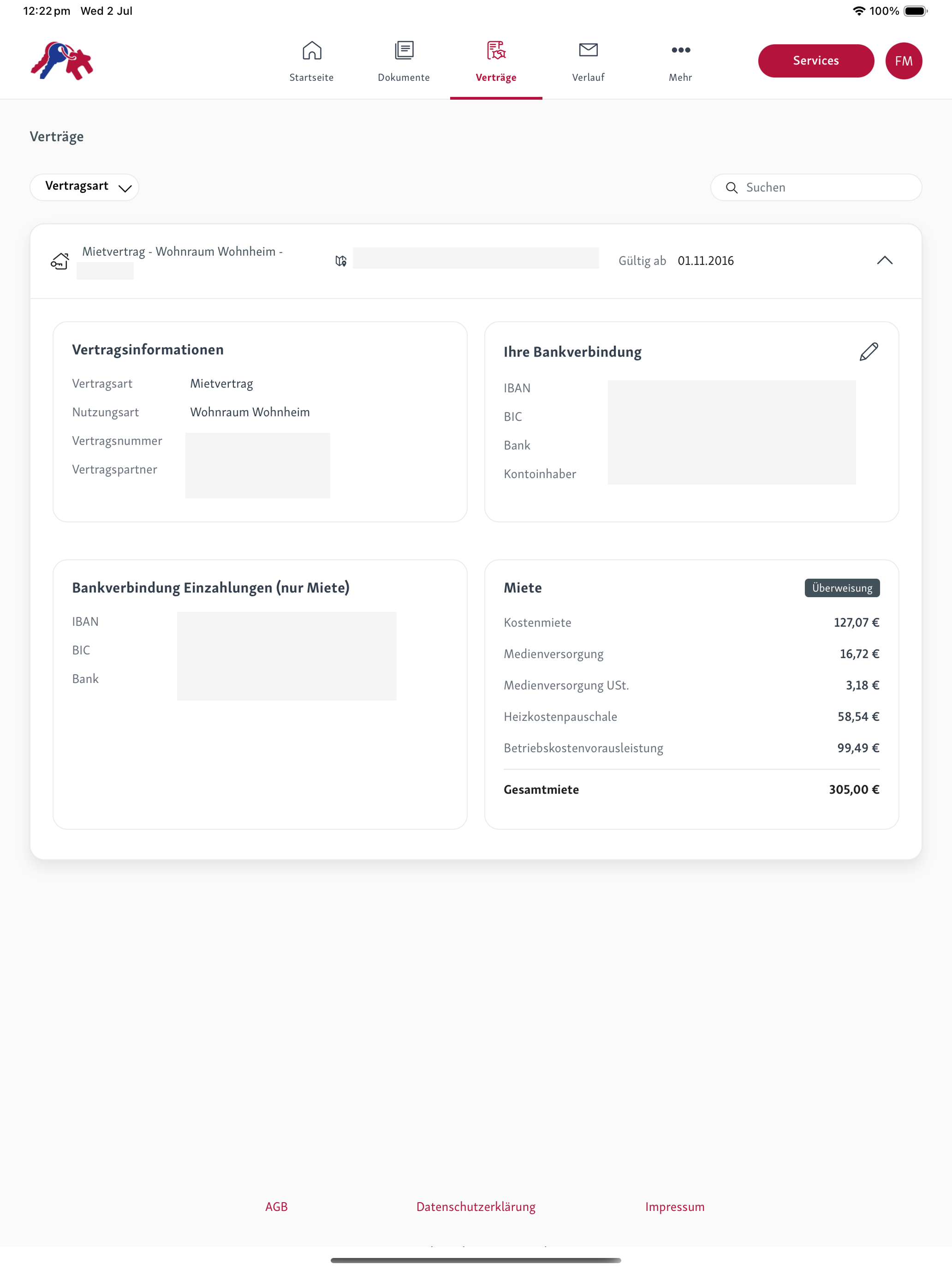Image resolution: width=952 pixels, height=1270 pixels.
Task: Click the Miete card heading
Action: click(x=522, y=588)
